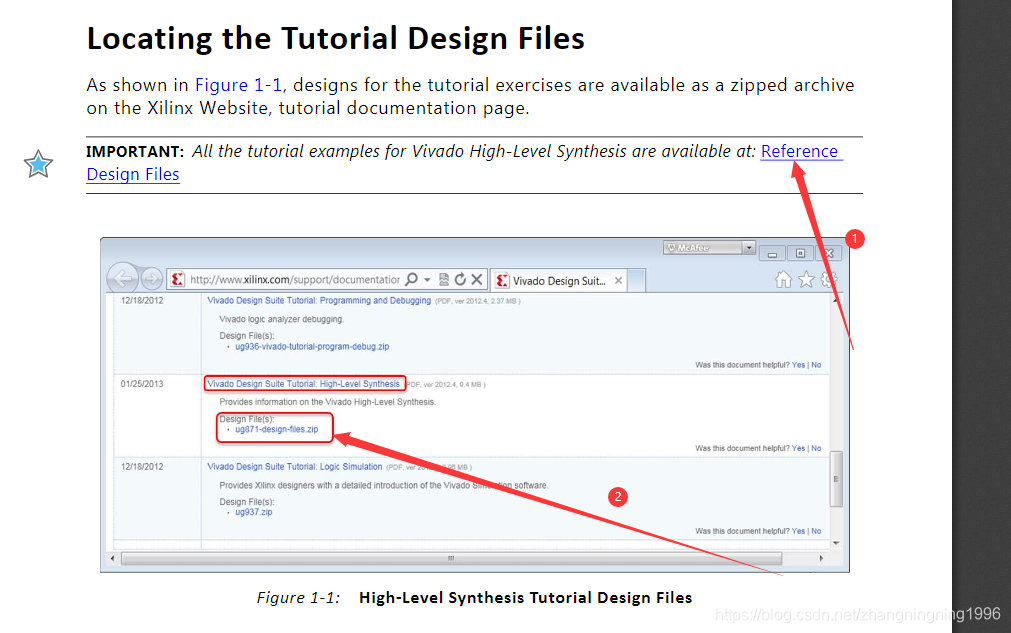Click the magnifier search icon in address bar
The height and width of the screenshot is (633, 1011).
tap(411, 279)
